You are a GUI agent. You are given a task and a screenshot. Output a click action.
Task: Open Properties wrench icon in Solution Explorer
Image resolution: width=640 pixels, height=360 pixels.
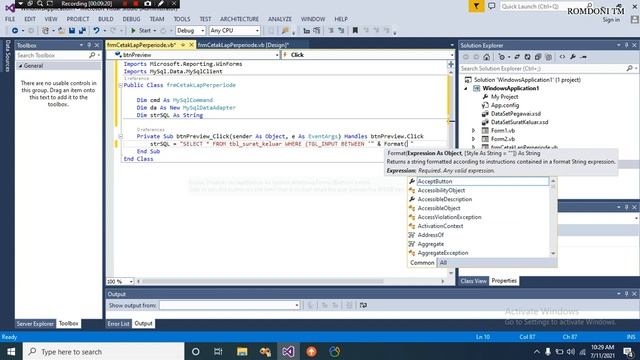[x=573, y=57]
